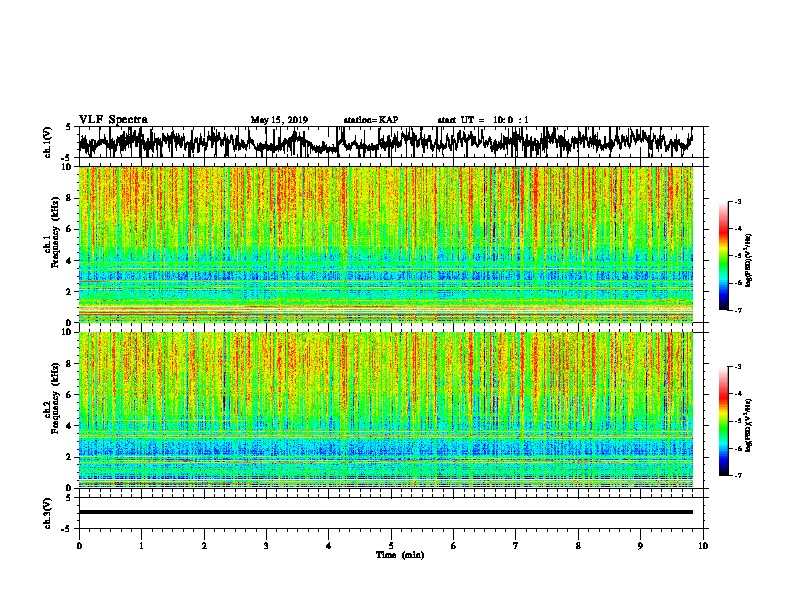Viewport: 792px width, 612px height.
Task: Click the ch.1 voltage waveform trace
Action: [x=385, y=142]
